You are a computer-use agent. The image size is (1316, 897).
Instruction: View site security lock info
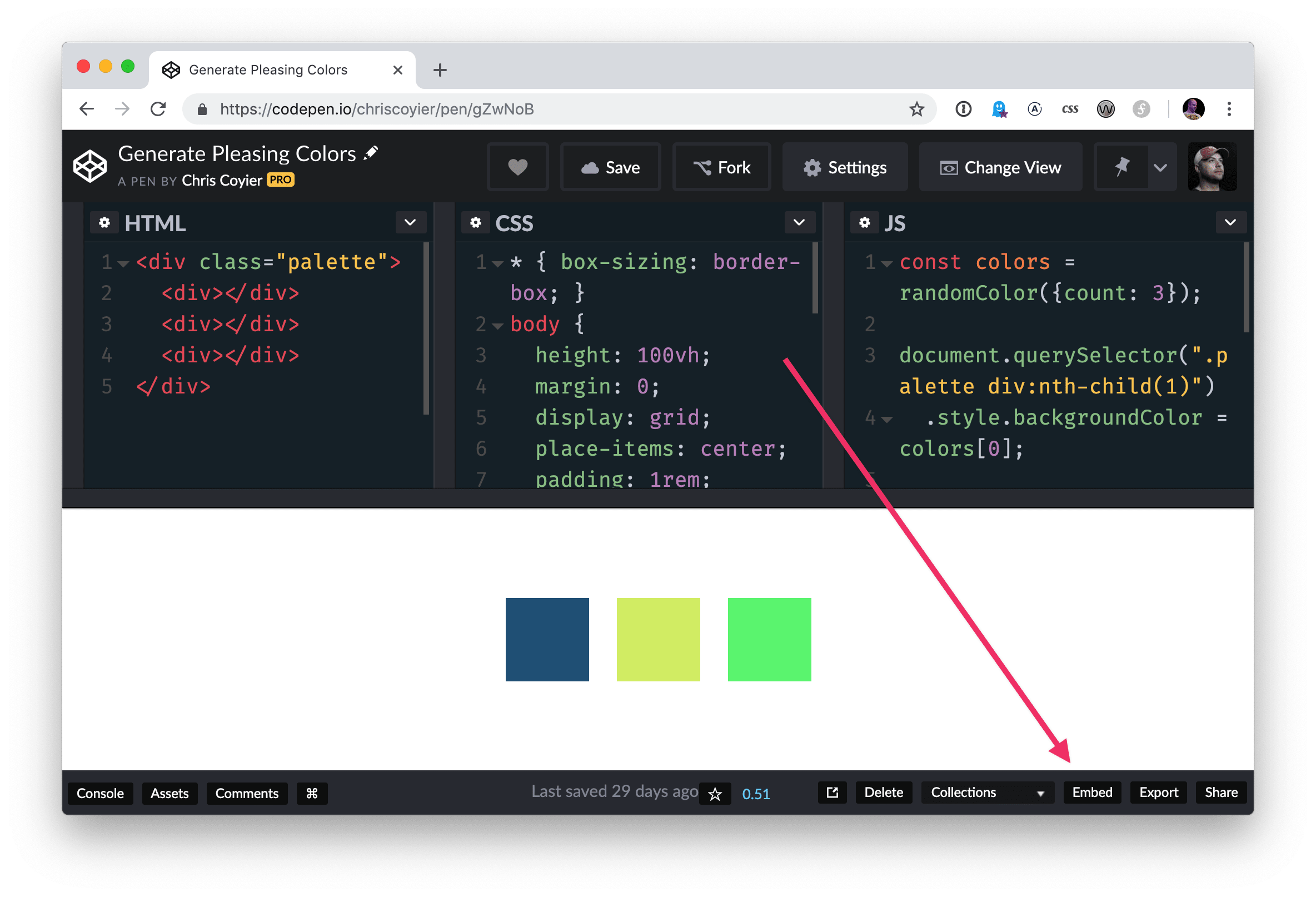click(202, 109)
